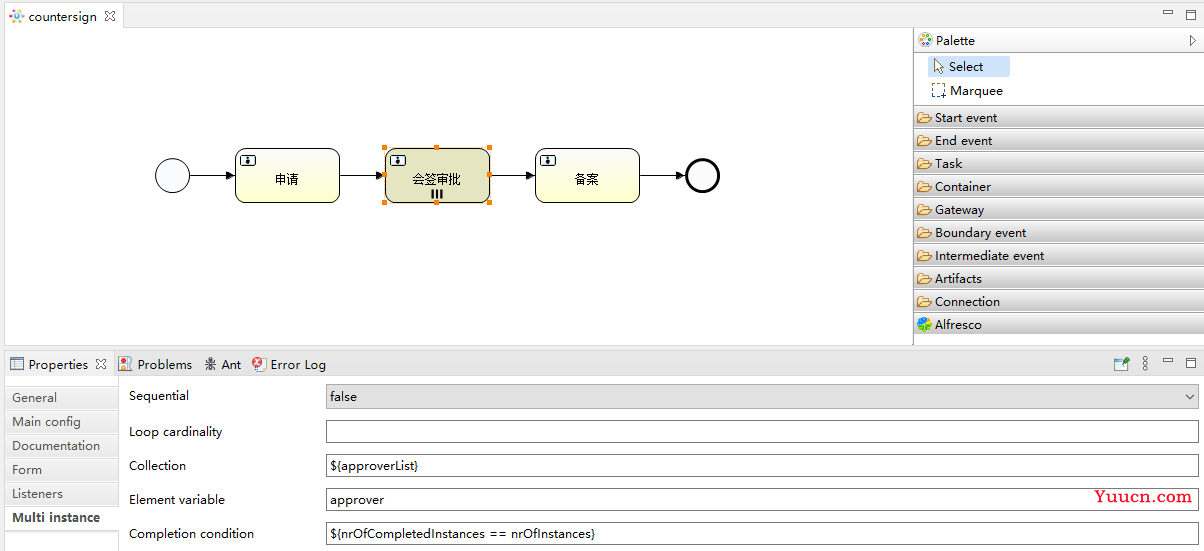This screenshot has height=551, width=1204.
Task: Select the start event circle
Action: (172, 176)
